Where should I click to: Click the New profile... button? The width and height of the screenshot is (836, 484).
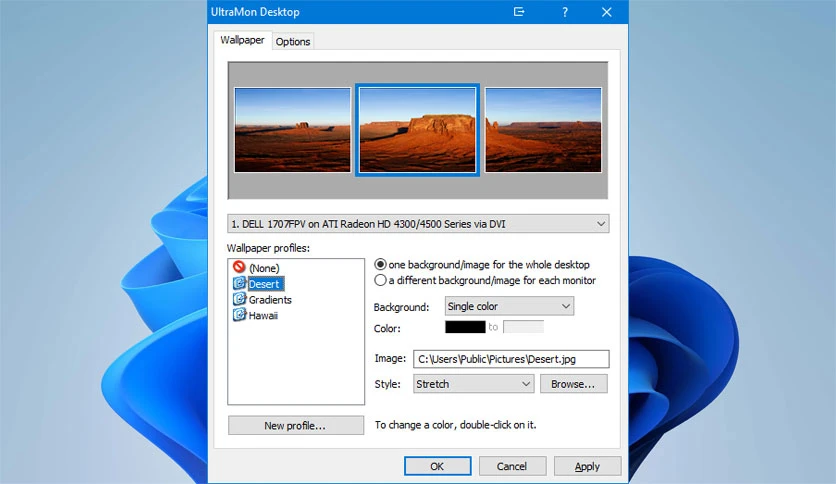point(296,425)
